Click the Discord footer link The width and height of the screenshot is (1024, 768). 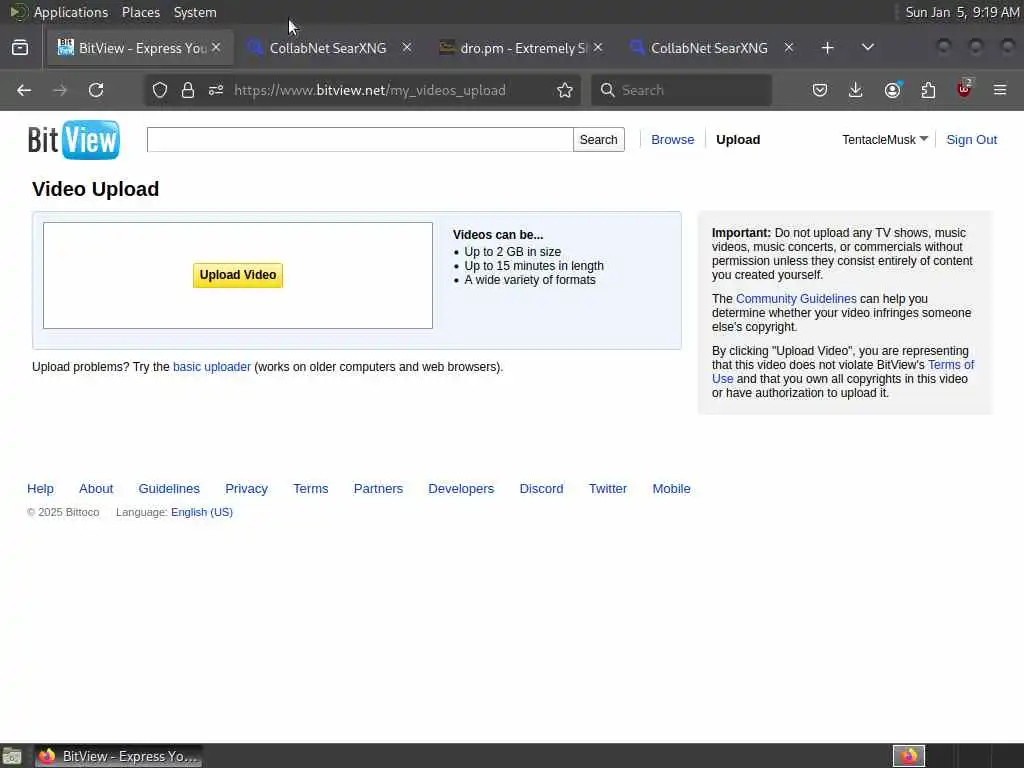(541, 488)
